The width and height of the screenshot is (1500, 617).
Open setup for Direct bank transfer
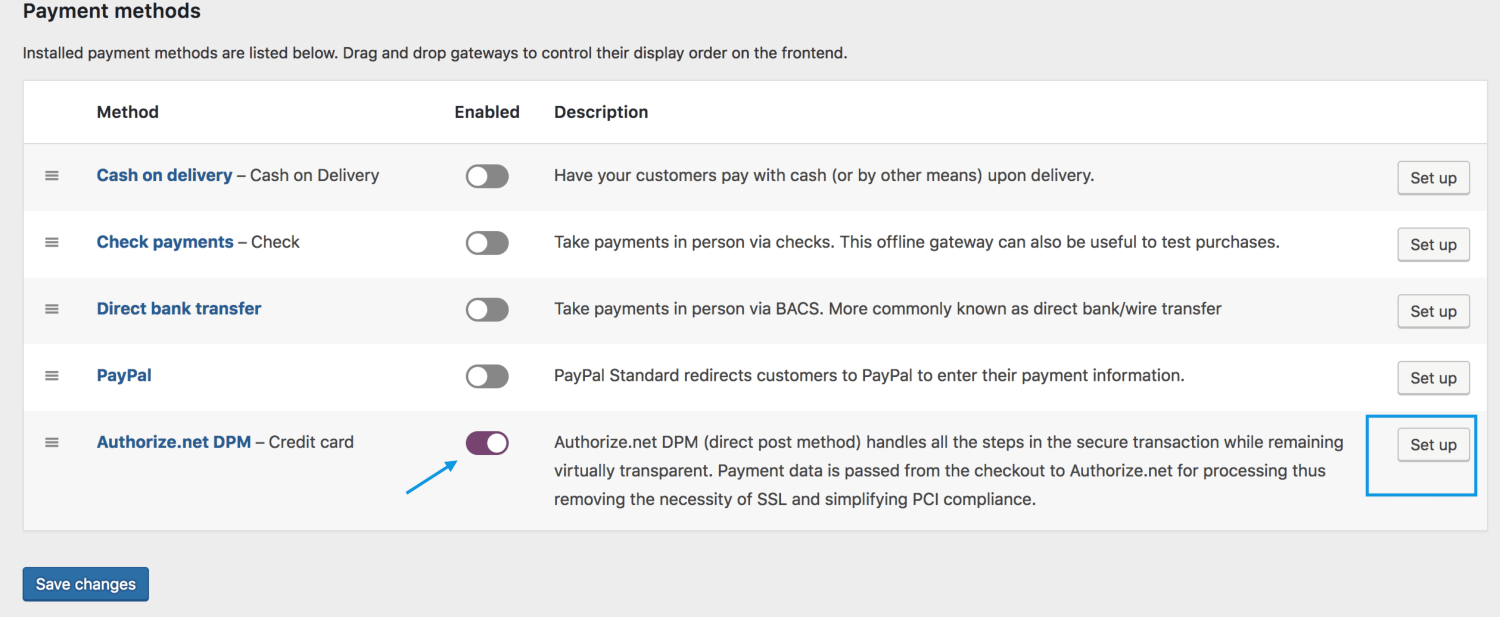[1433, 310]
